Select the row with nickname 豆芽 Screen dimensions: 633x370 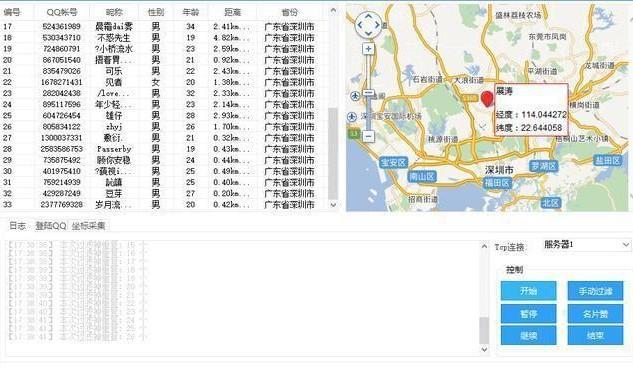coord(161,194)
